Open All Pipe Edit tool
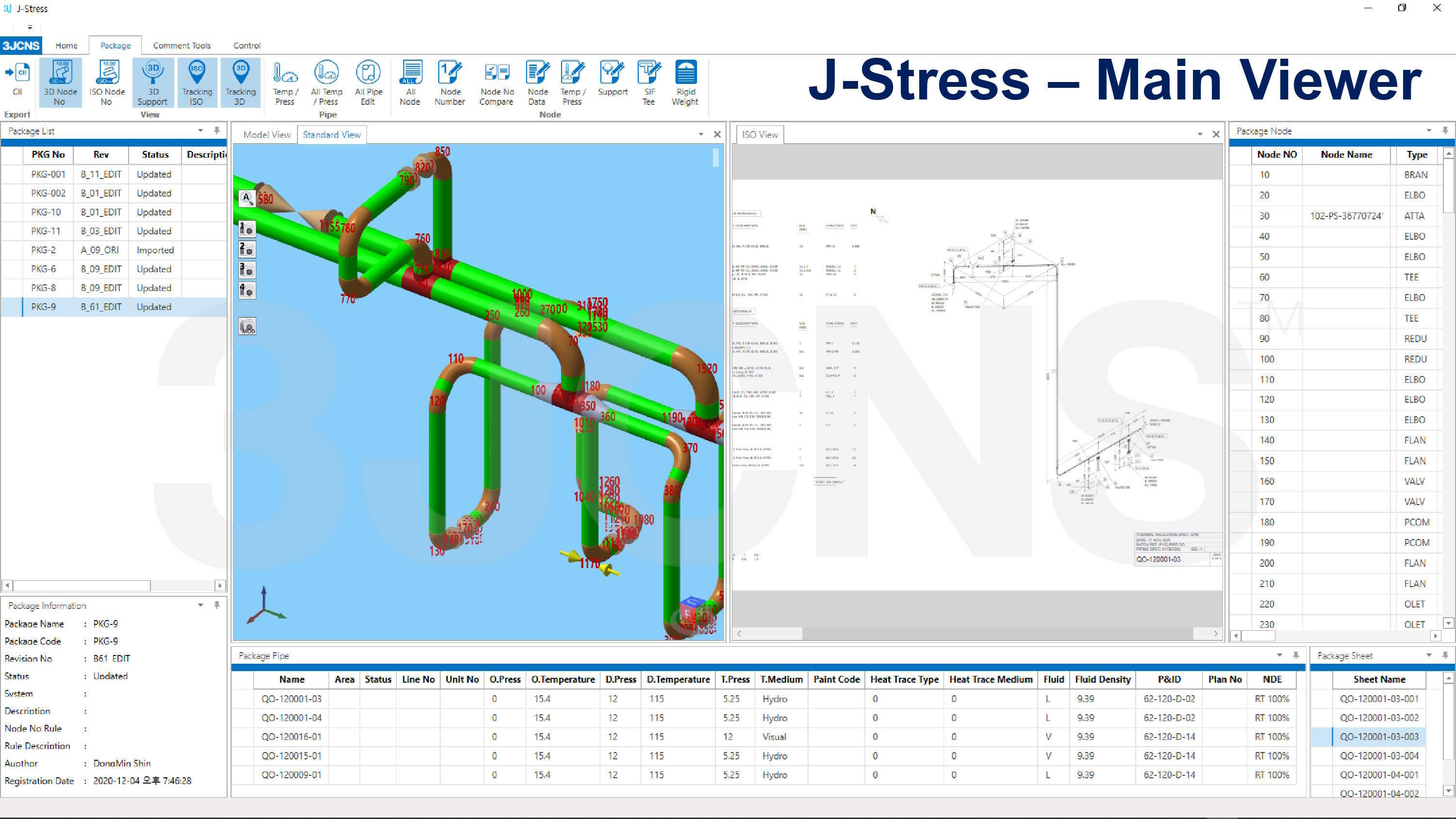The height and width of the screenshot is (819, 1456). point(368,82)
